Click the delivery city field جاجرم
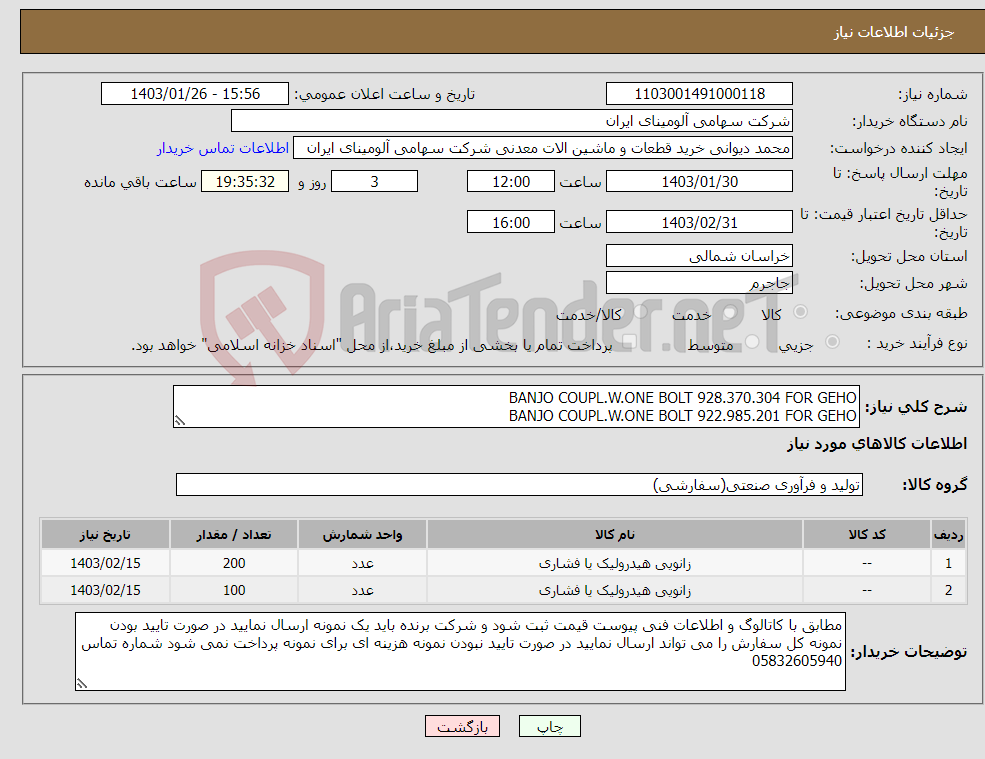 tap(699, 283)
